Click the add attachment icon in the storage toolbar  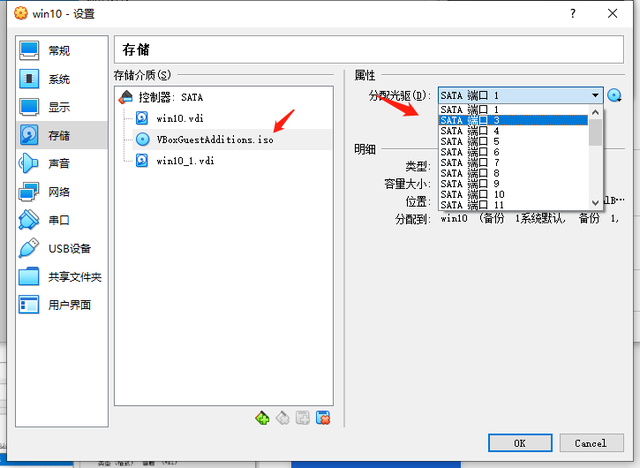[302, 418]
